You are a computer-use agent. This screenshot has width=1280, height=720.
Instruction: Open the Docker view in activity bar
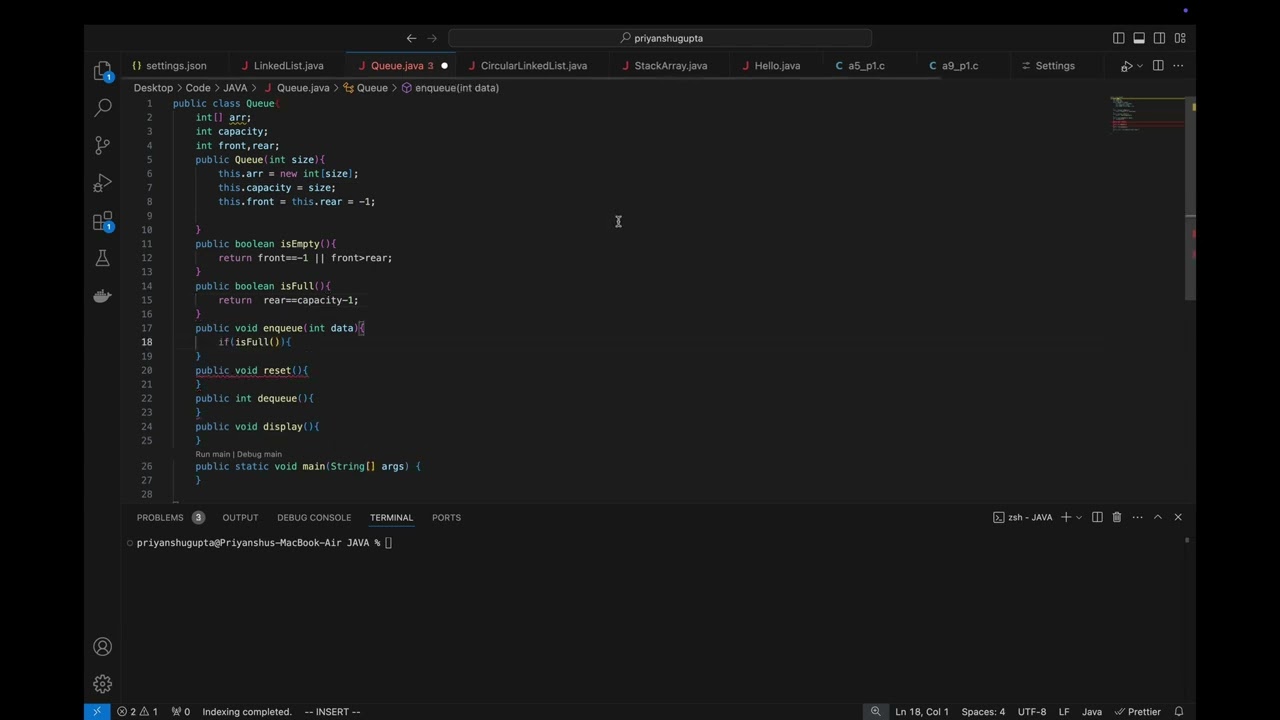(x=102, y=296)
